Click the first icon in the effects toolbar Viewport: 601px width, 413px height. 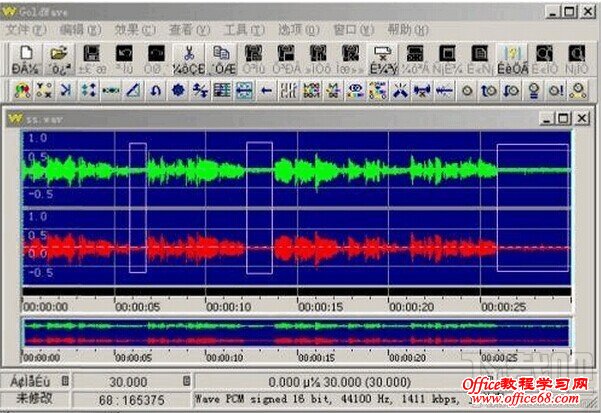pyautogui.click(x=22, y=91)
